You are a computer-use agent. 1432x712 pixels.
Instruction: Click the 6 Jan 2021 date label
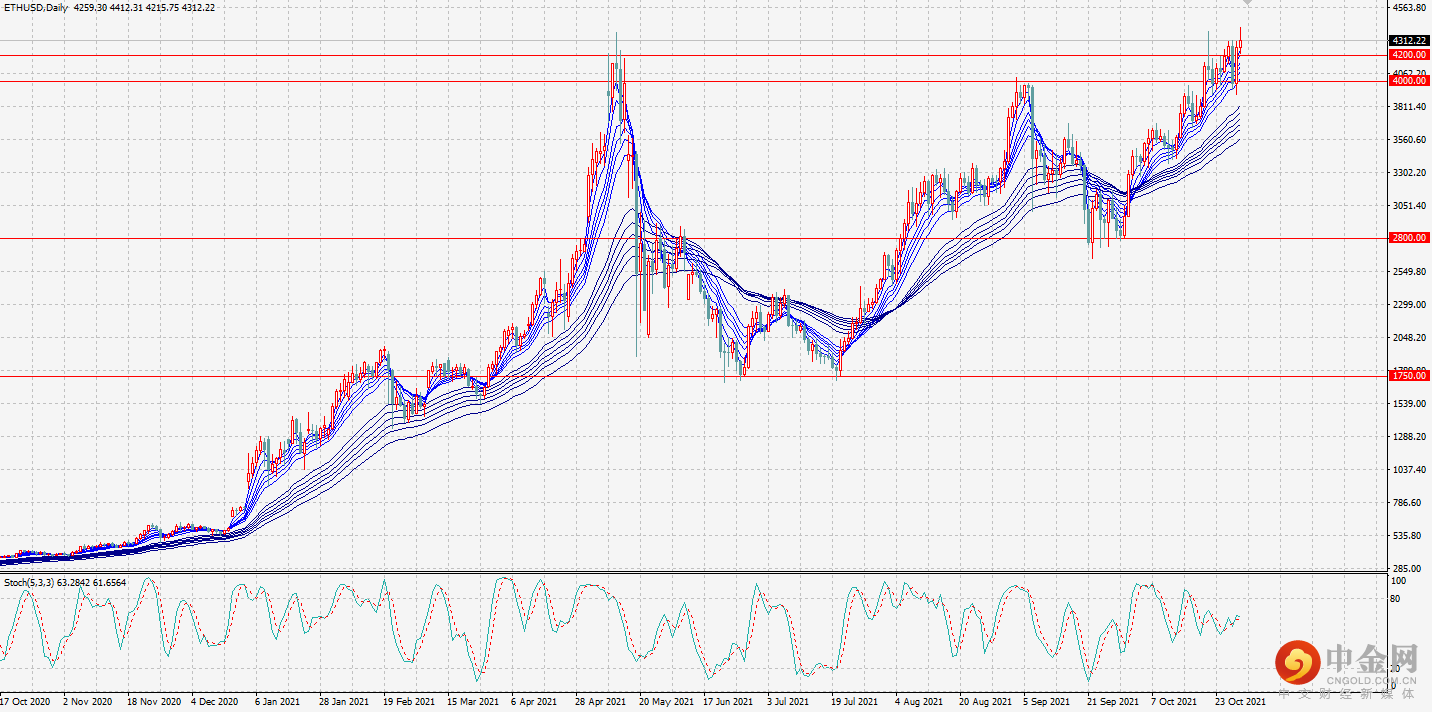277,702
